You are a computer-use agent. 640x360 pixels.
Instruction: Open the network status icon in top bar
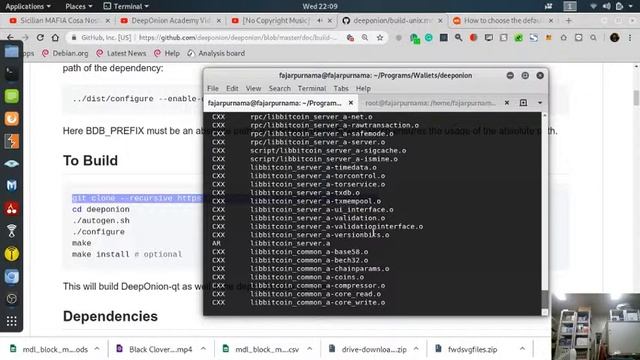click(593, 6)
